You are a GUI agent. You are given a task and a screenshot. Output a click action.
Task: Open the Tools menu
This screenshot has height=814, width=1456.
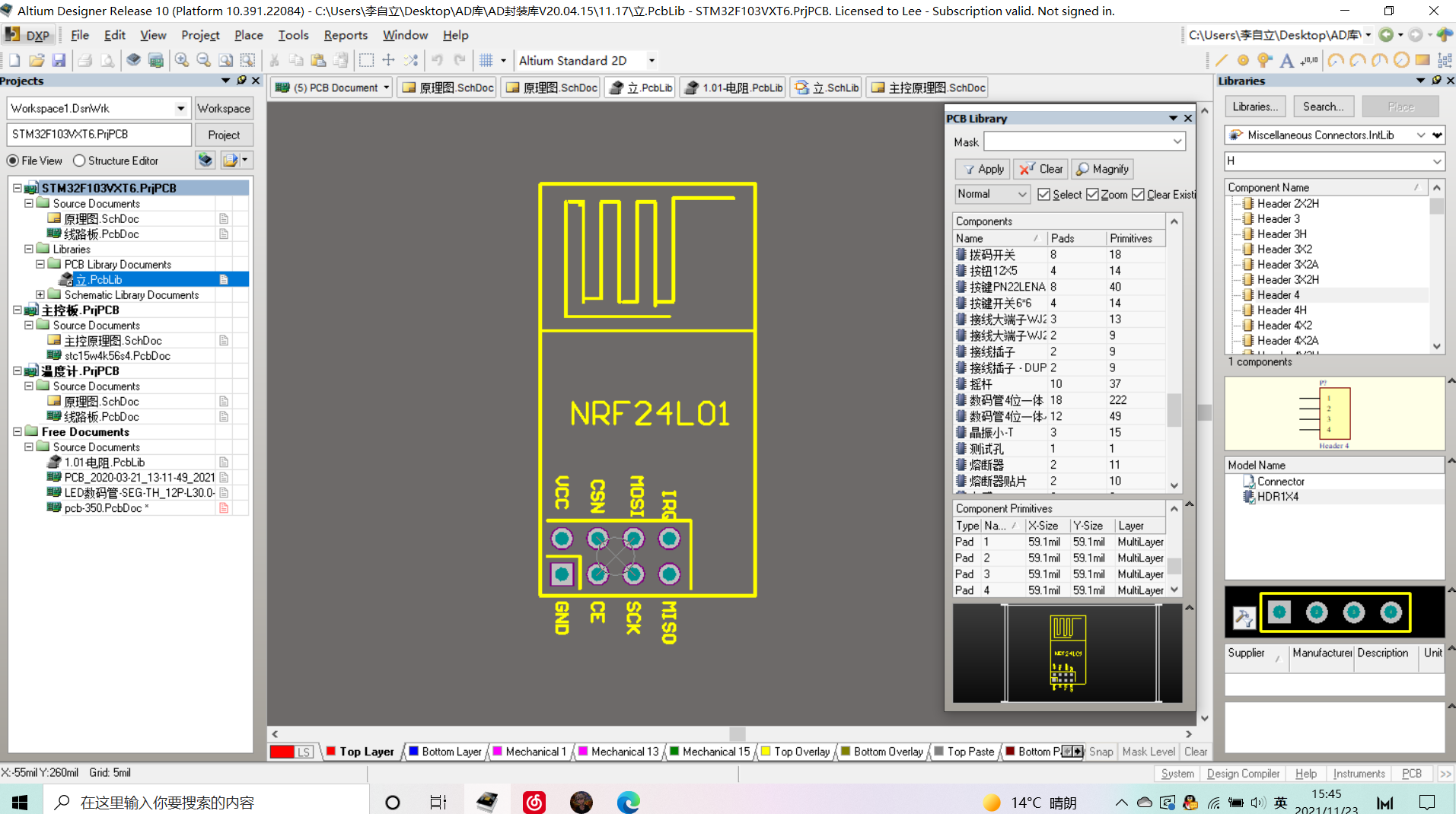[x=293, y=35]
